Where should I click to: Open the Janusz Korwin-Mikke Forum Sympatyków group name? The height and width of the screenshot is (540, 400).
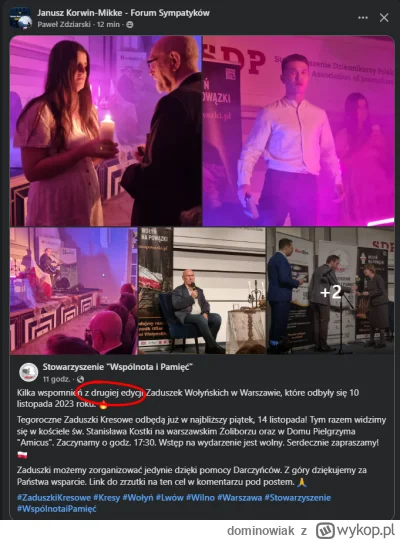tap(123, 13)
